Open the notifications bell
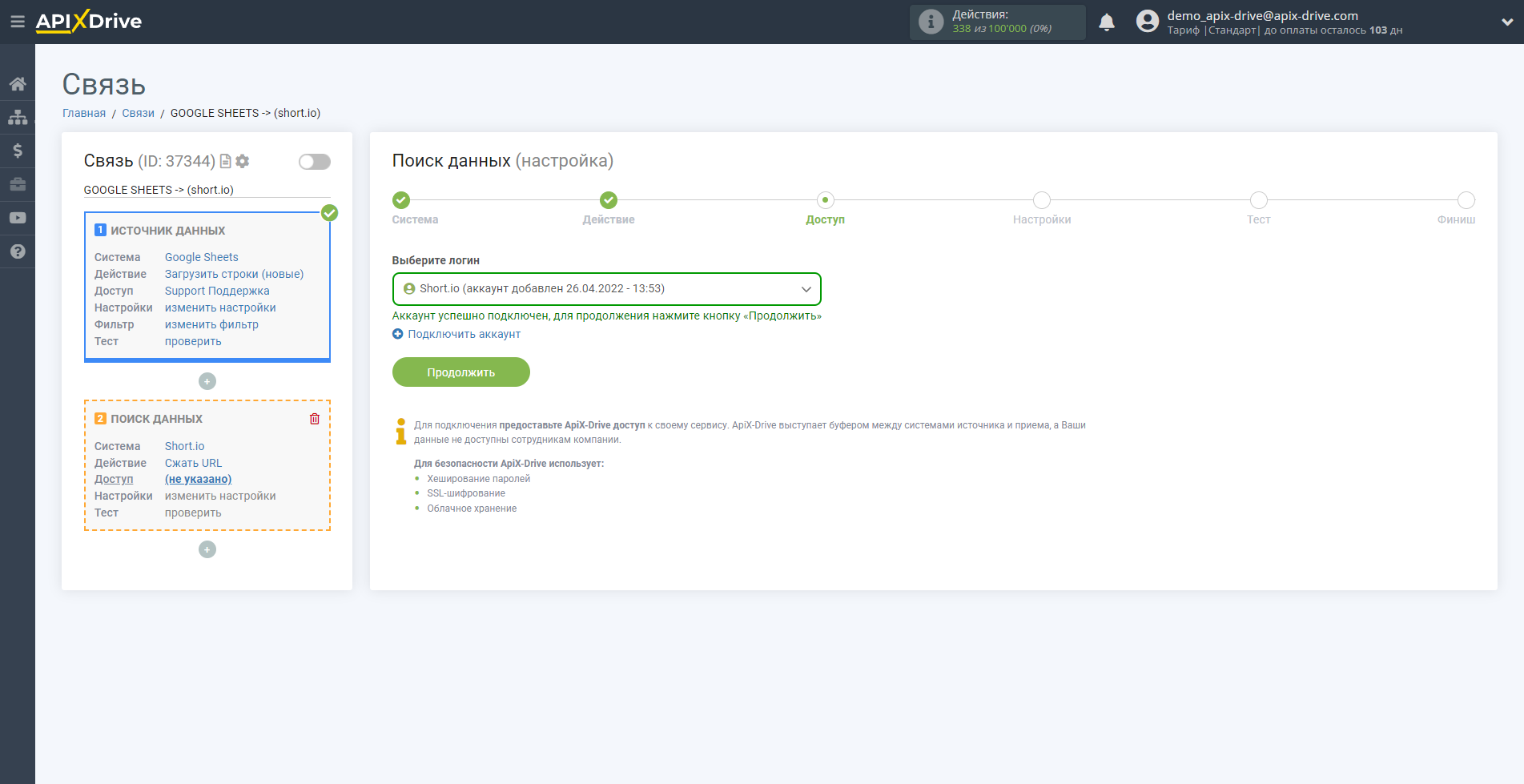This screenshot has width=1524, height=784. point(1107,22)
